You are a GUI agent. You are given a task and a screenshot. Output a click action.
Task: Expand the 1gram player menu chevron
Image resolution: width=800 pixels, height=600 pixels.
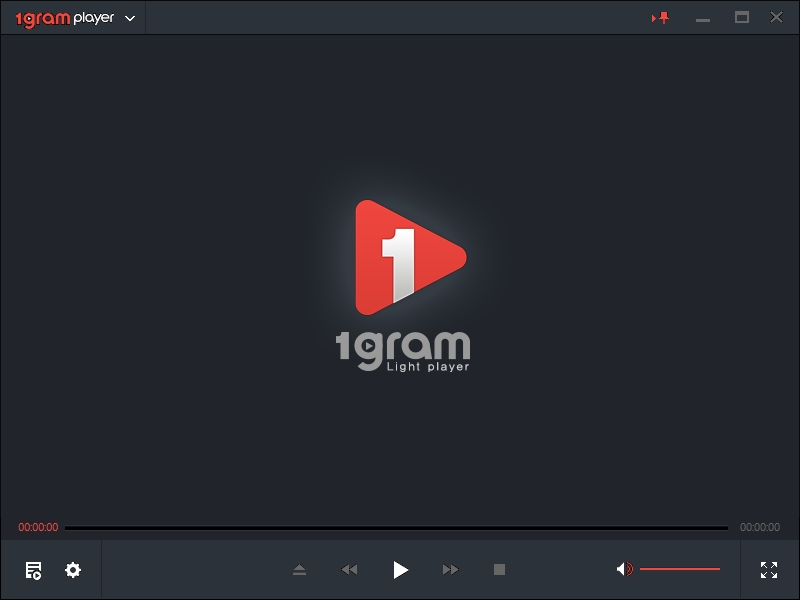click(x=130, y=18)
